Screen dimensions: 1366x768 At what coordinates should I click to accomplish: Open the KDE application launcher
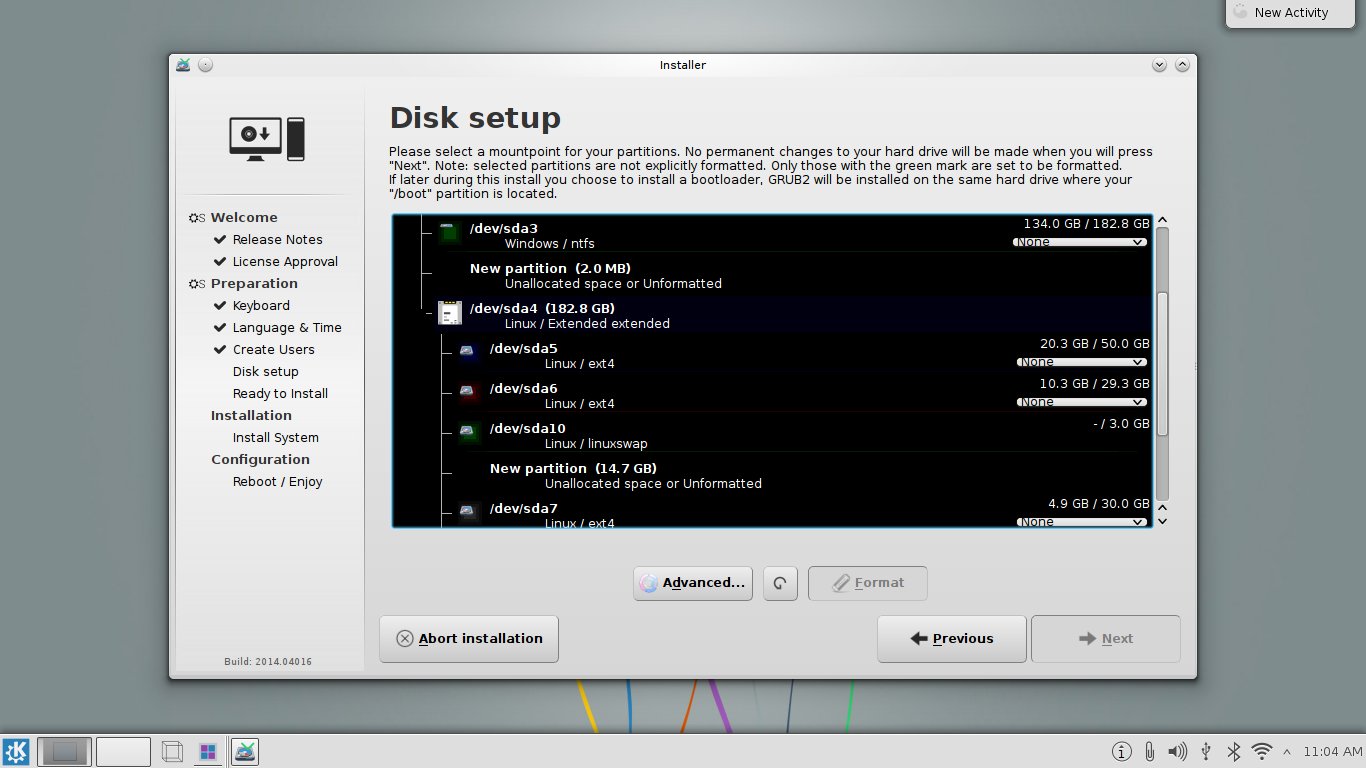16,752
